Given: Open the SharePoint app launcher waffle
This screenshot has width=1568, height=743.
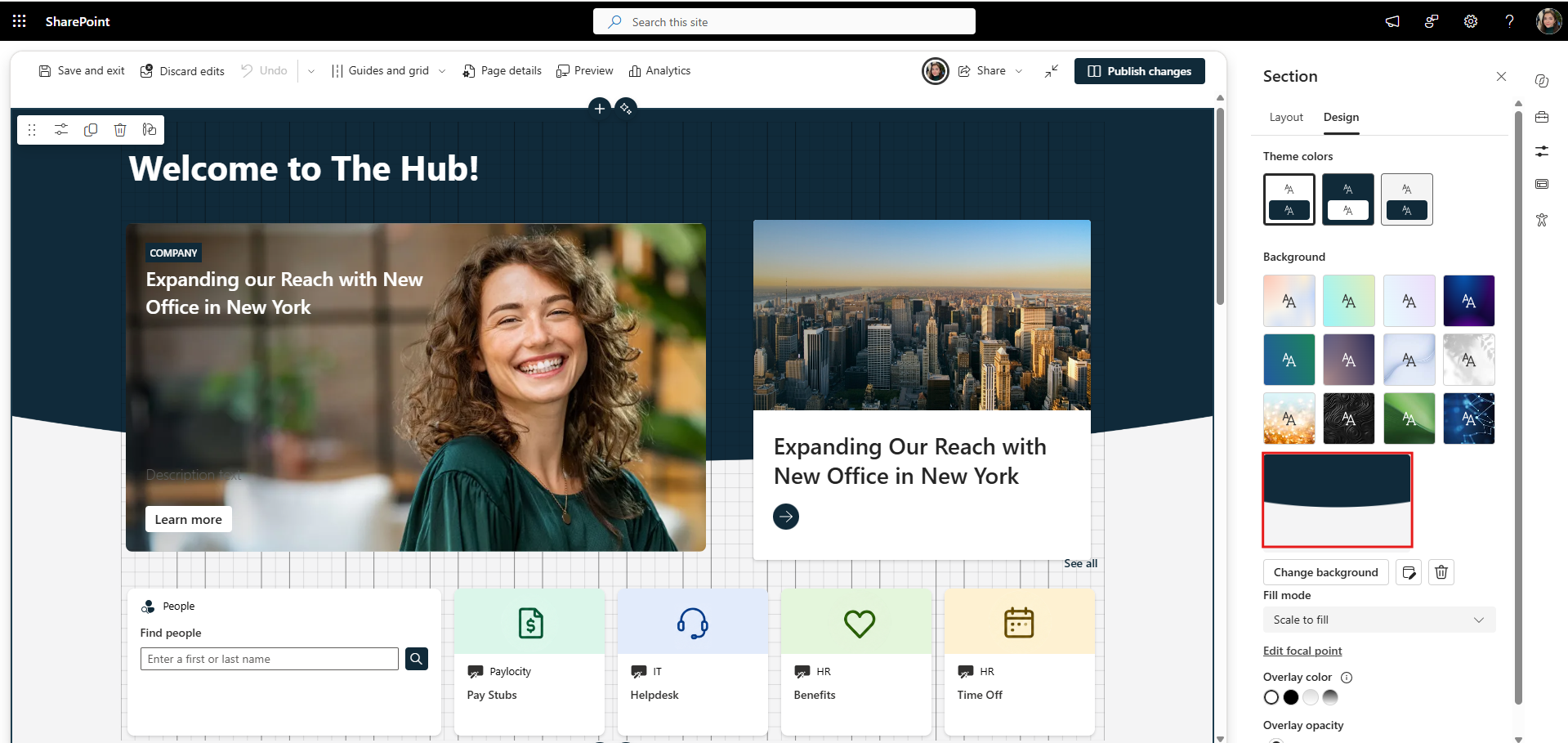Looking at the screenshot, I should [x=20, y=21].
